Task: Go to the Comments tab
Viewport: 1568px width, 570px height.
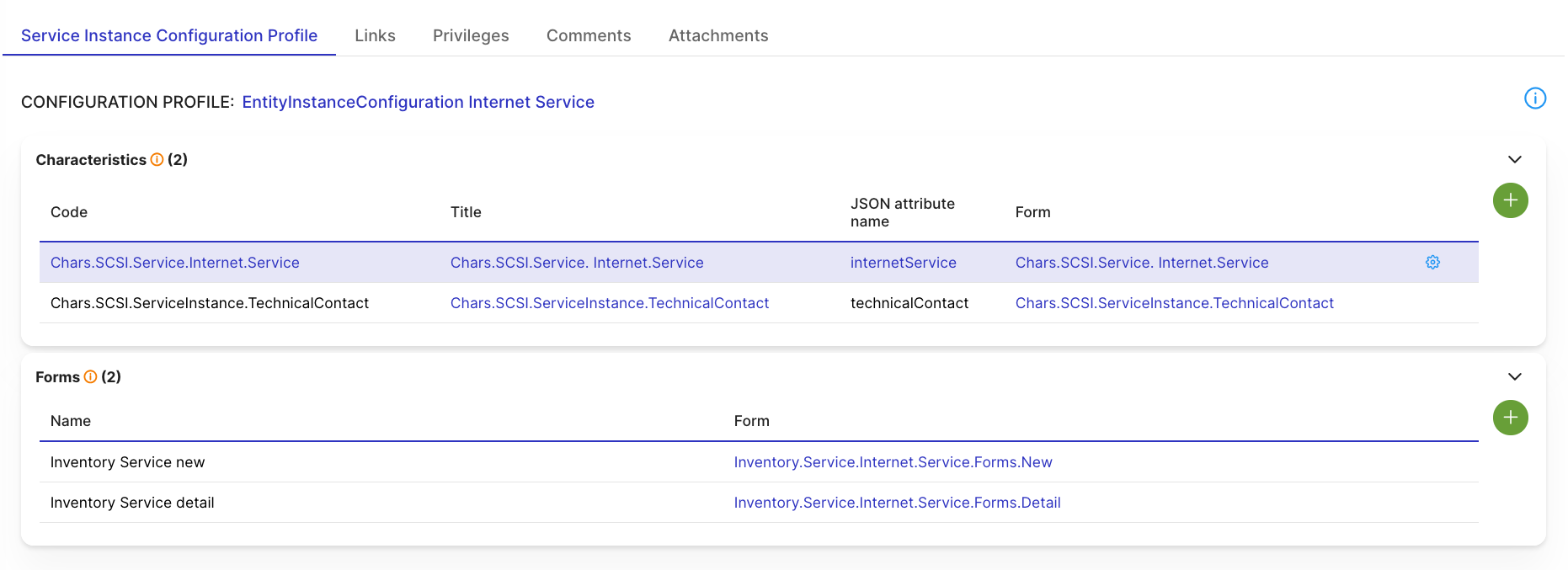Action: pyautogui.click(x=589, y=35)
